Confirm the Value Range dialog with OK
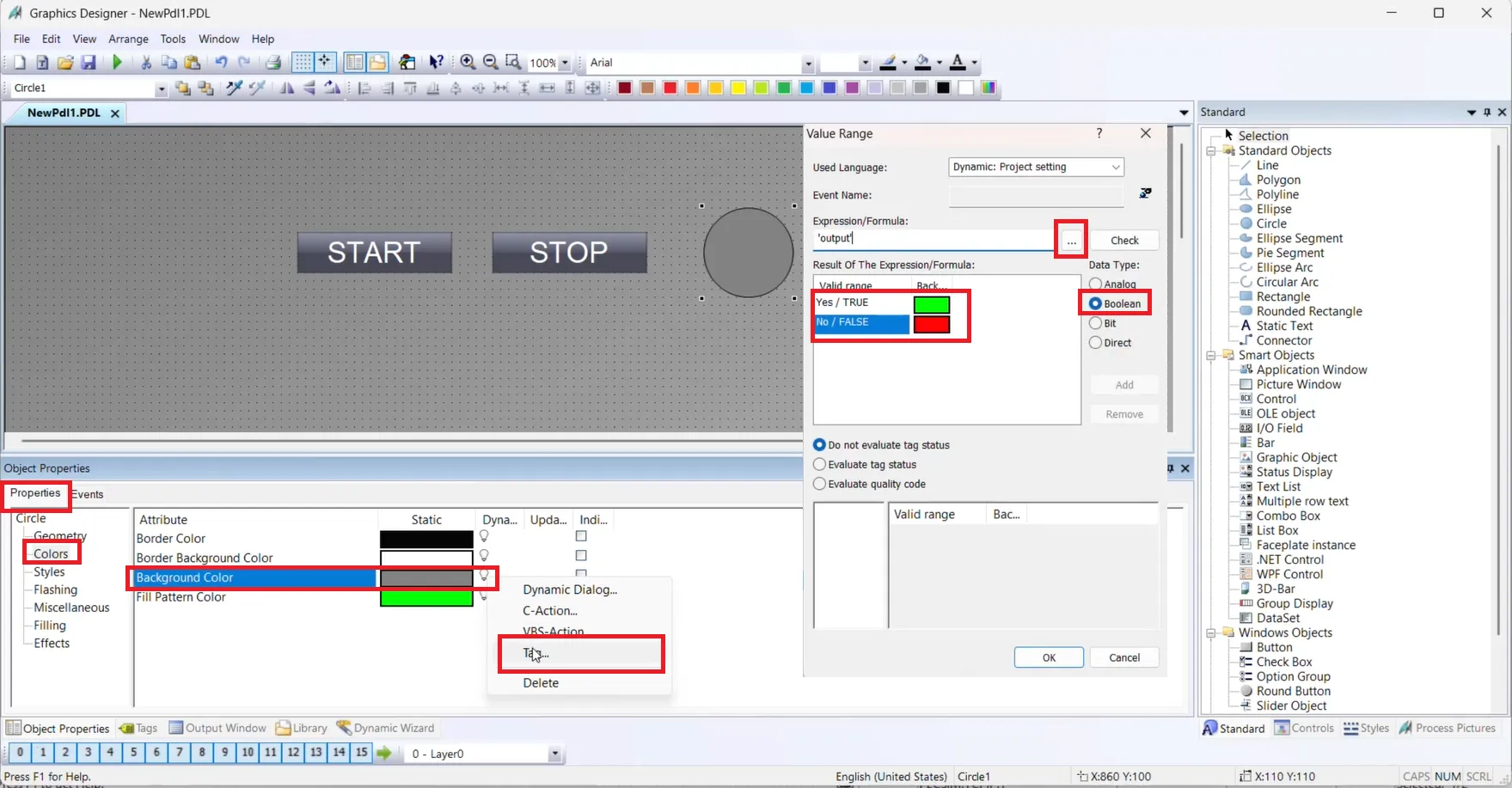This screenshot has width=1512, height=788. pos(1048,657)
